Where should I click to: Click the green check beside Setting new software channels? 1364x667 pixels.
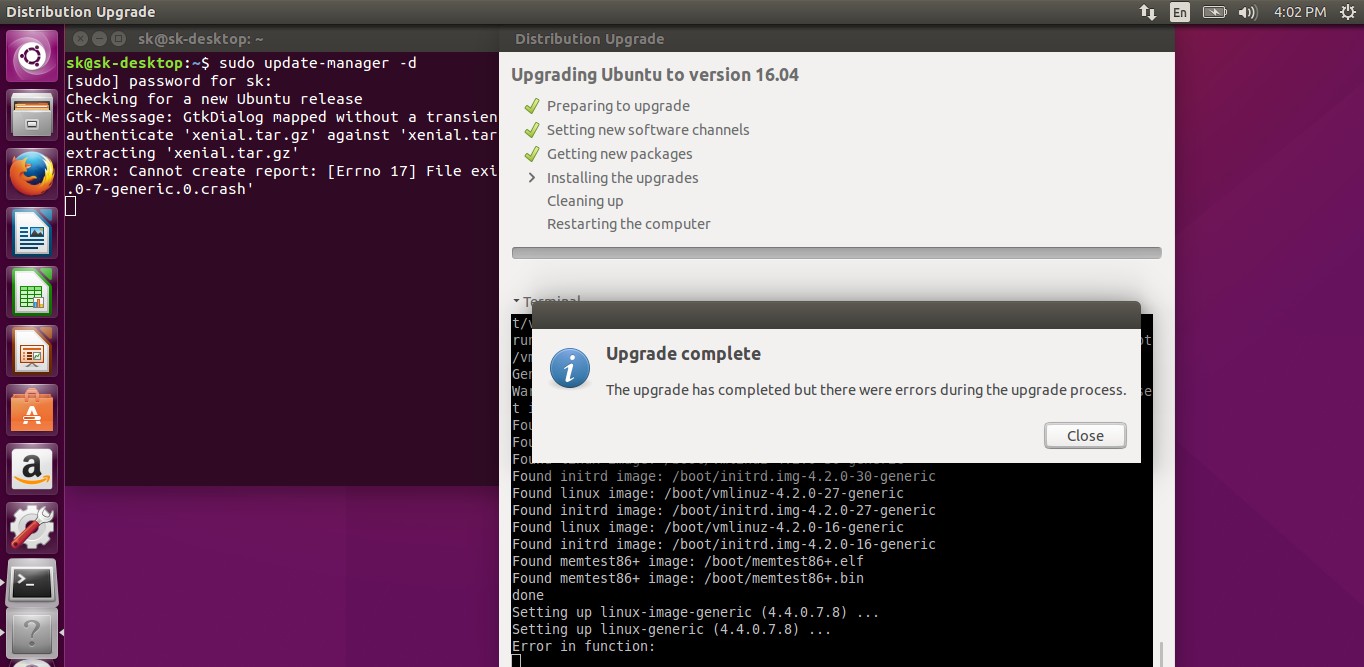(x=530, y=130)
